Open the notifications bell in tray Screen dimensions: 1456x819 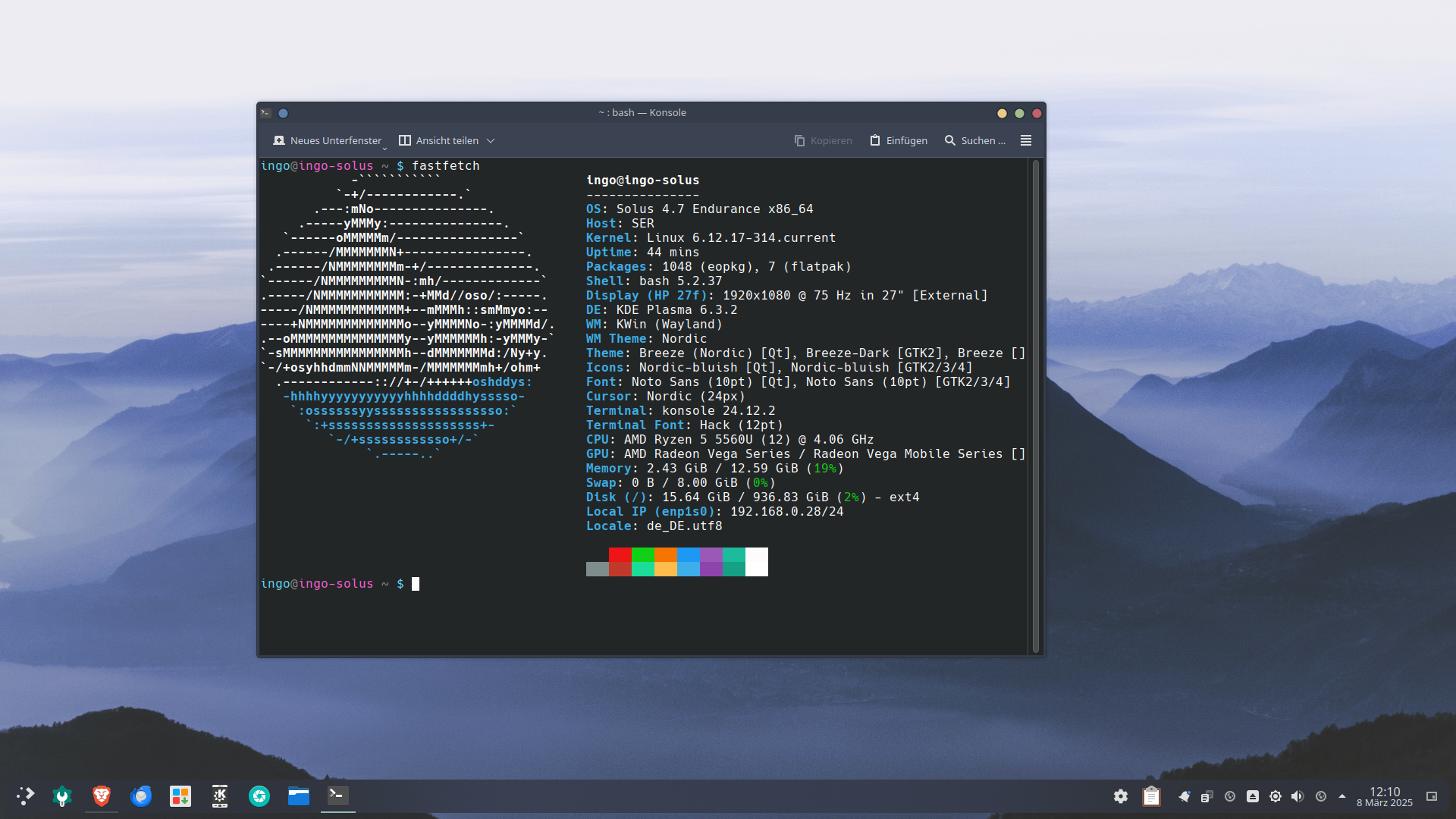click(1184, 796)
